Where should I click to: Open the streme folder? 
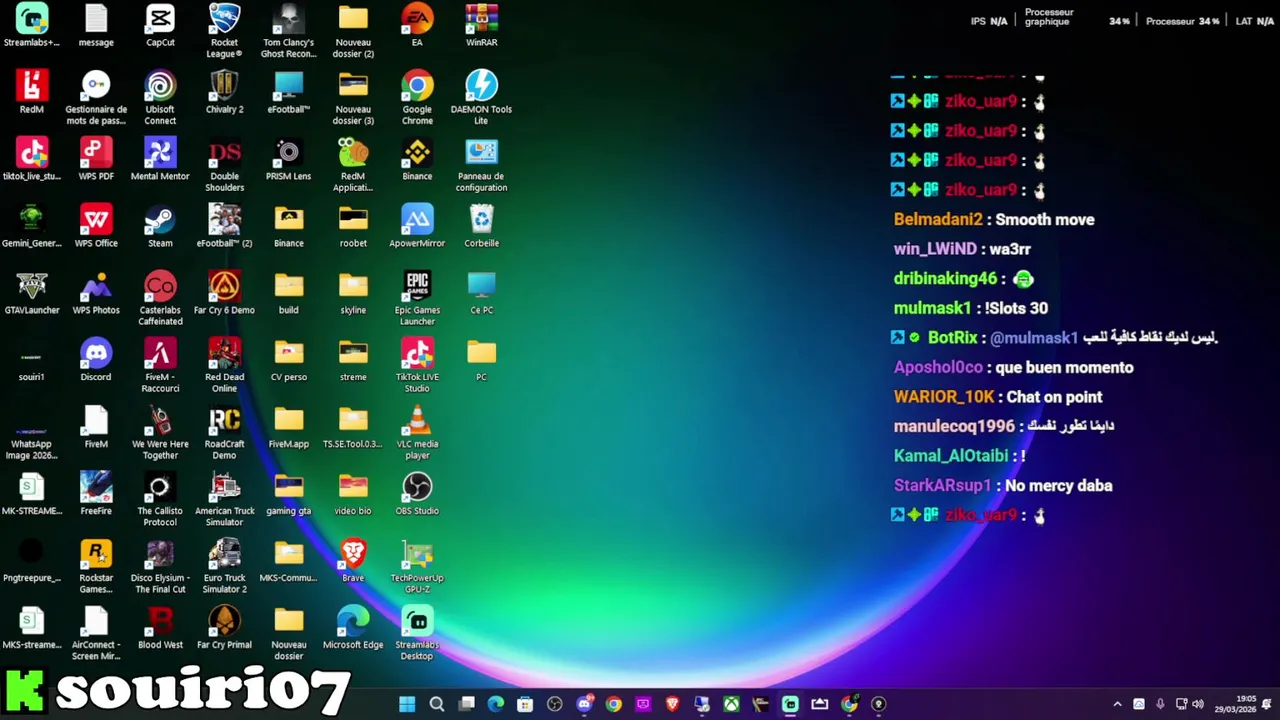point(353,360)
